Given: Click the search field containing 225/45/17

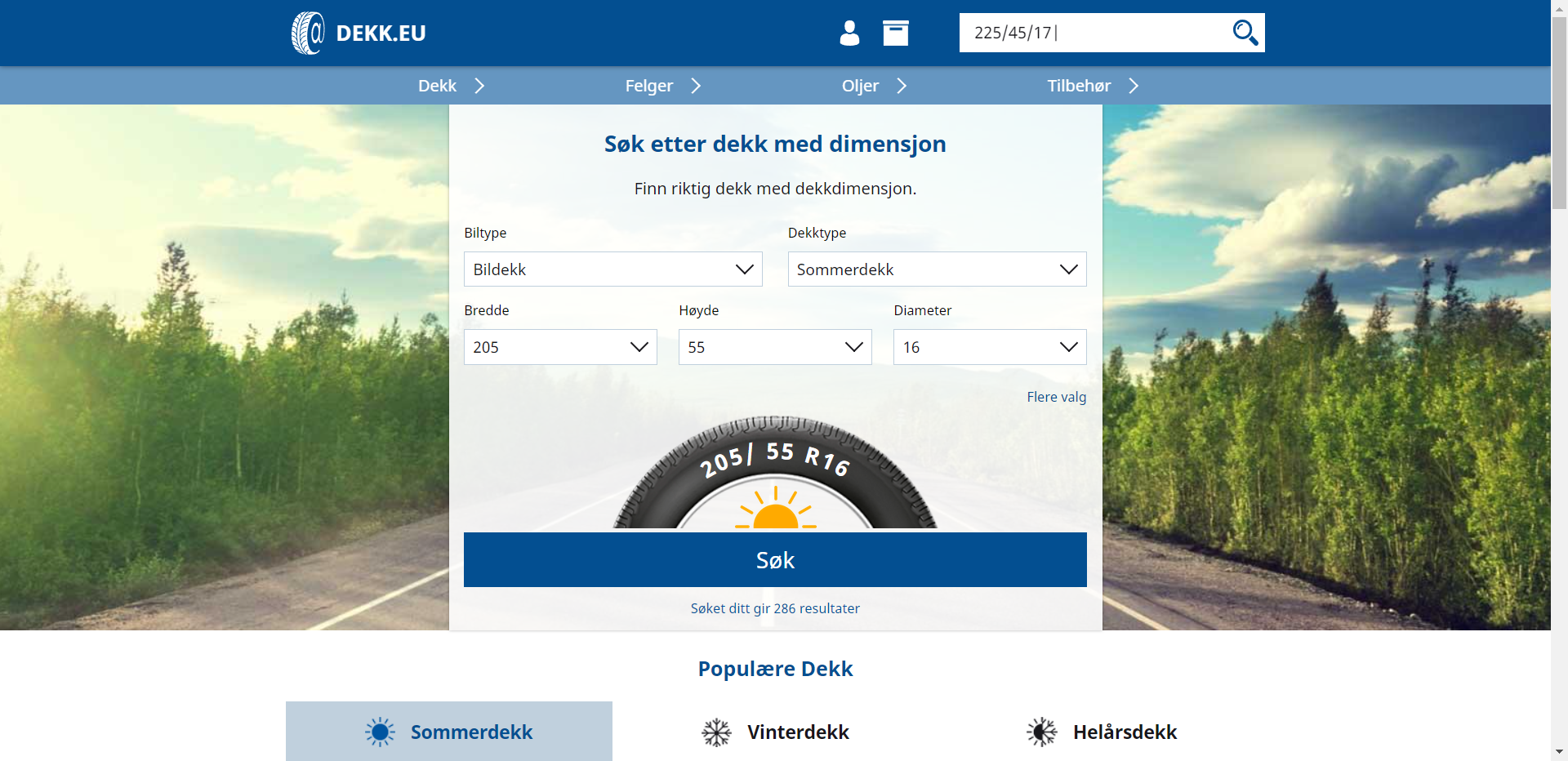Looking at the screenshot, I should point(1094,33).
